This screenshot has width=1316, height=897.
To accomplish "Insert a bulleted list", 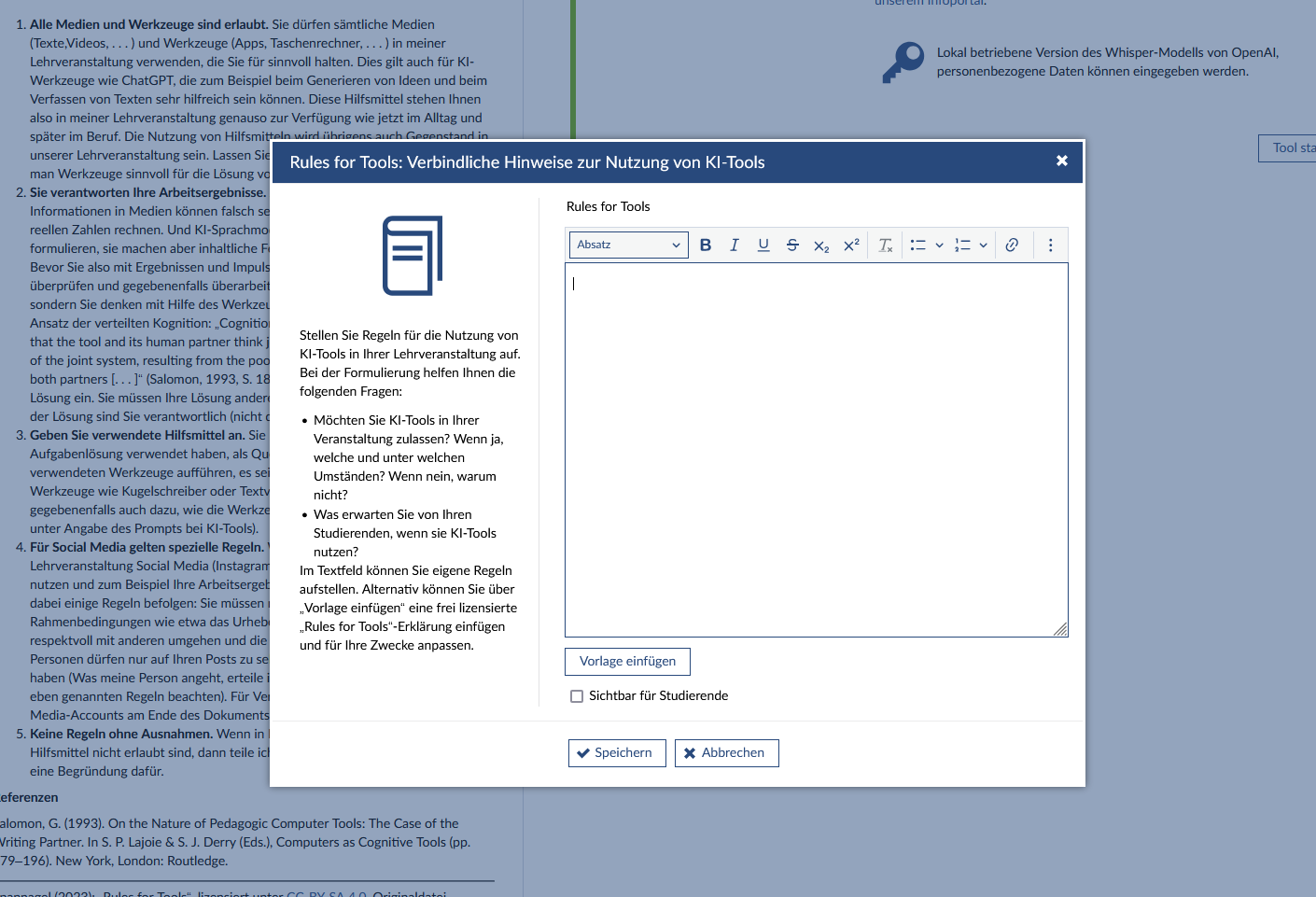I will (918, 245).
